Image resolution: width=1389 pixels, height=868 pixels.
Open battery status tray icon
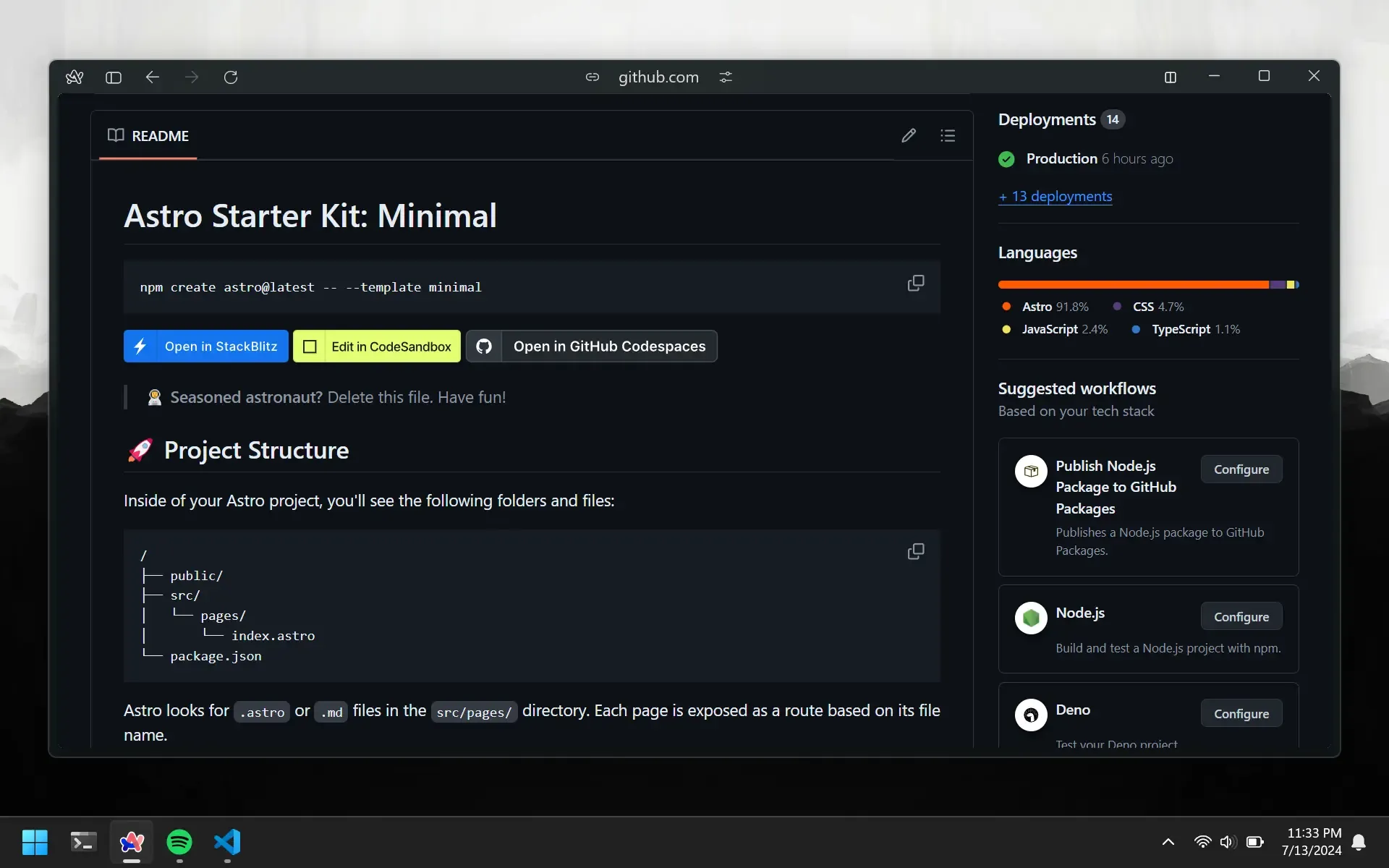[1255, 842]
